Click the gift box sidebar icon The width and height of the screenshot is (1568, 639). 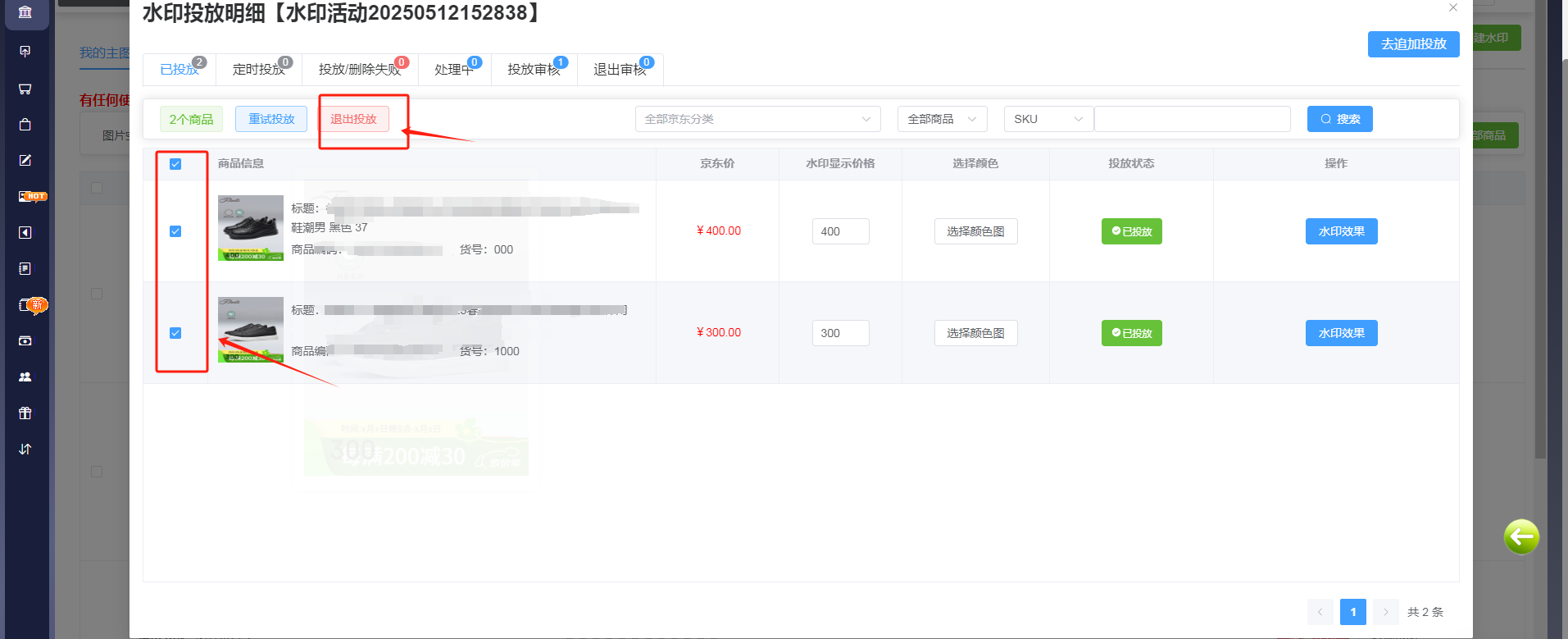click(x=25, y=413)
